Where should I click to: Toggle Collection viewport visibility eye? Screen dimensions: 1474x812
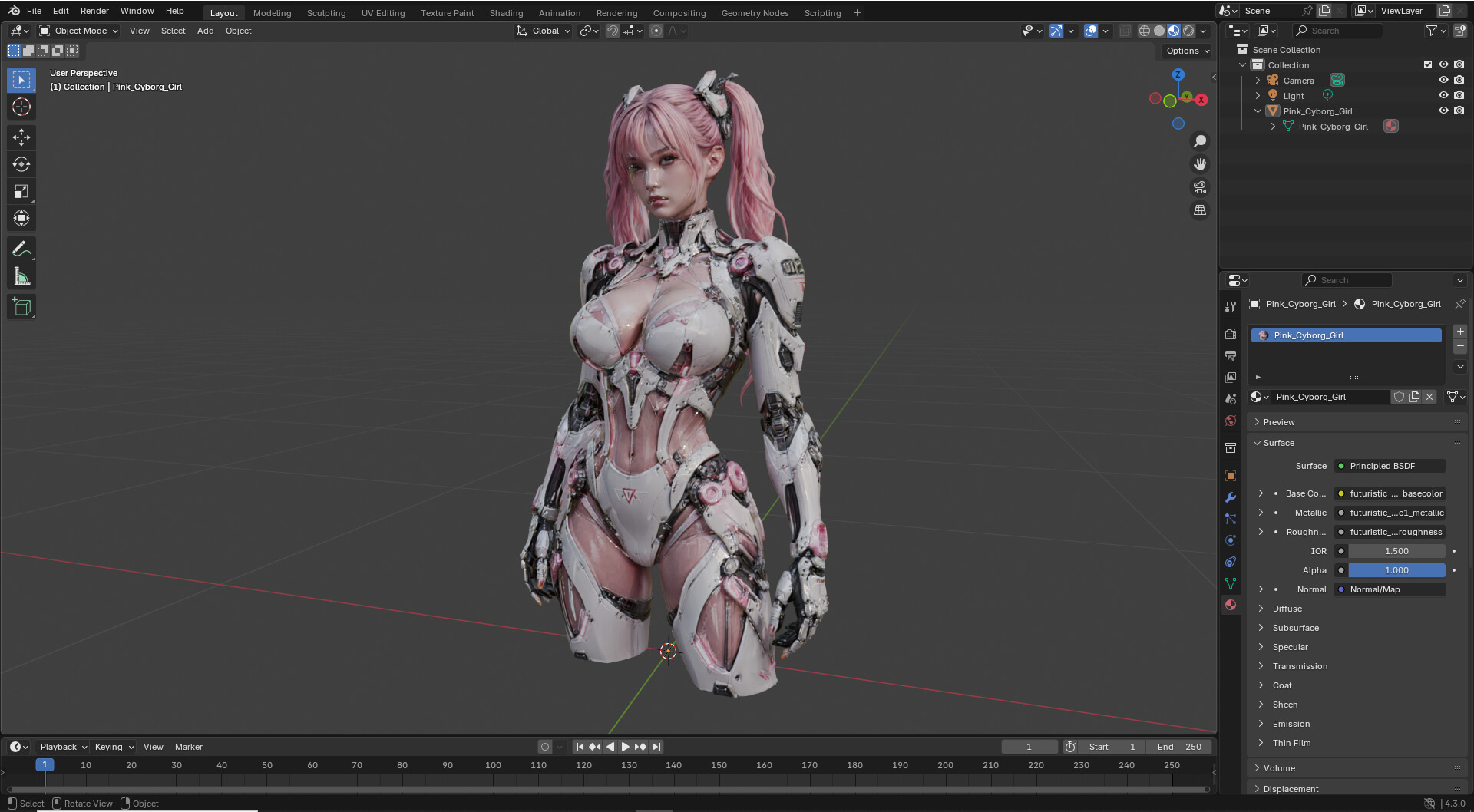1443,64
